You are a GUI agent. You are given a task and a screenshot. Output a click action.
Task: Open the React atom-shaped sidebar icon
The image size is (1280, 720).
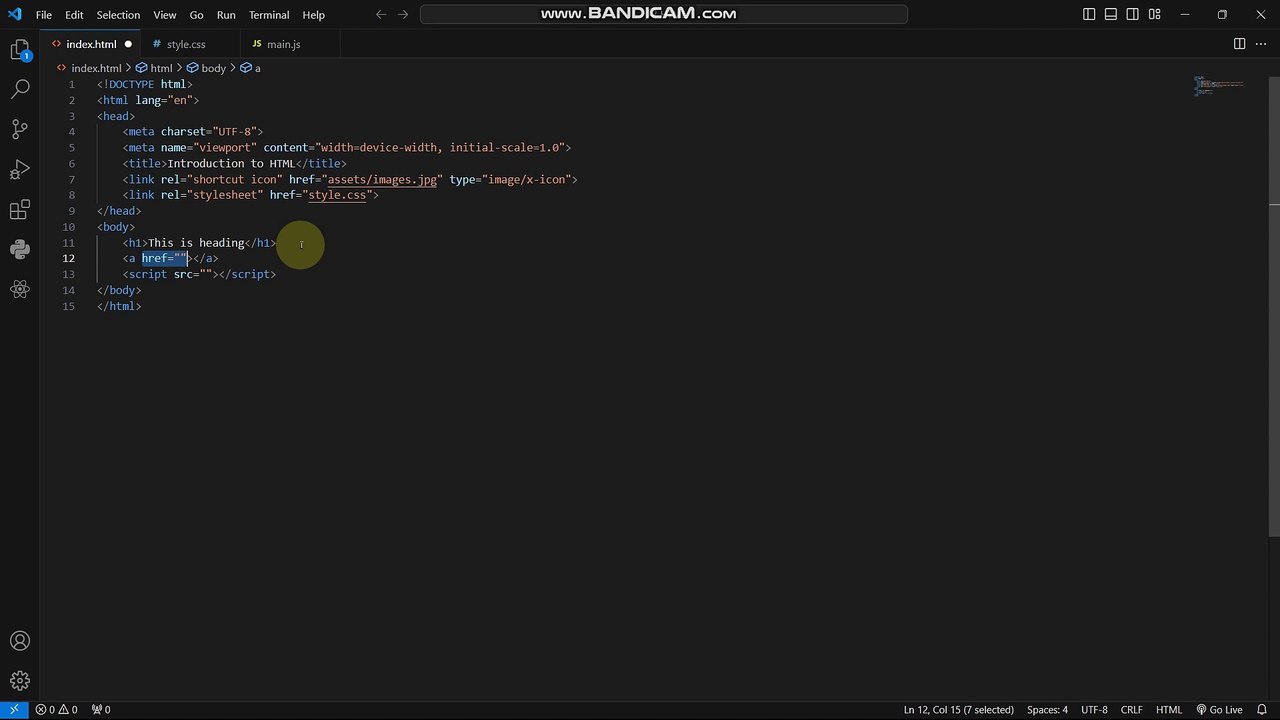pyautogui.click(x=20, y=289)
